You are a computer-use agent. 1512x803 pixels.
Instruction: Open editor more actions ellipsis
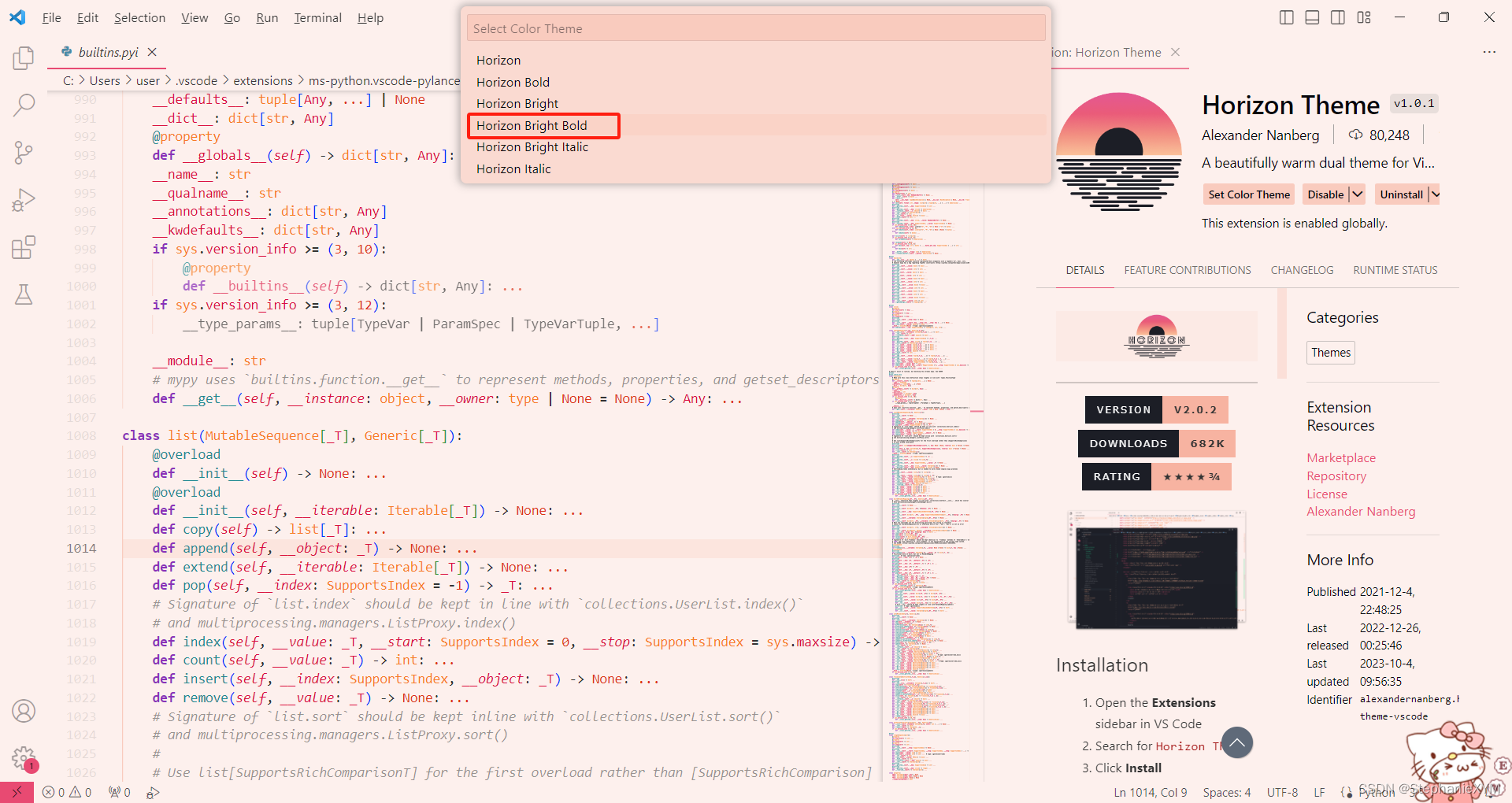point(1489,52)
